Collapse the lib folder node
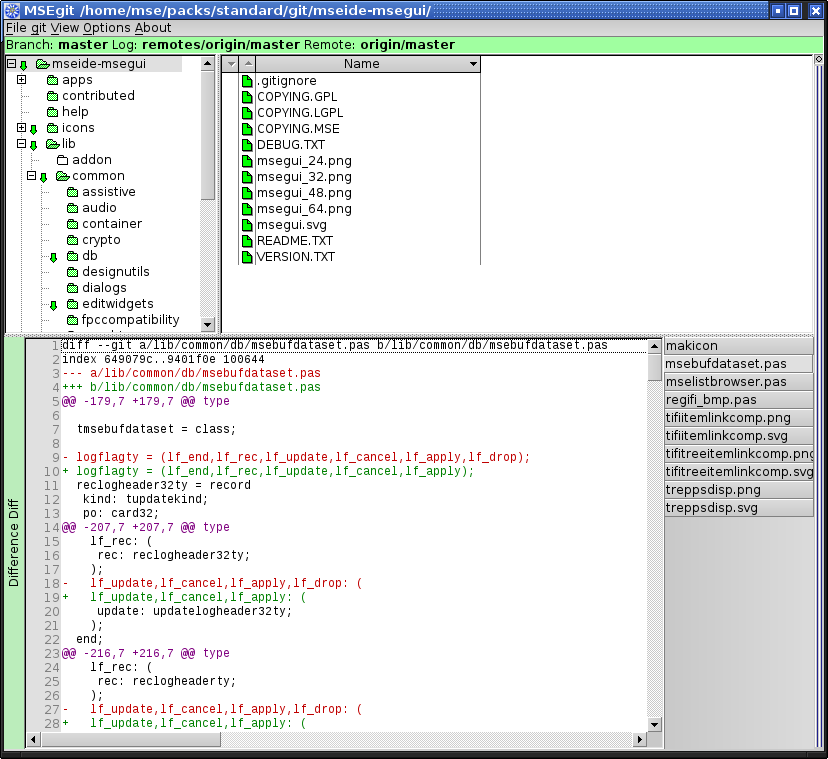The image size is (828, 759). (x=21, y=144)
